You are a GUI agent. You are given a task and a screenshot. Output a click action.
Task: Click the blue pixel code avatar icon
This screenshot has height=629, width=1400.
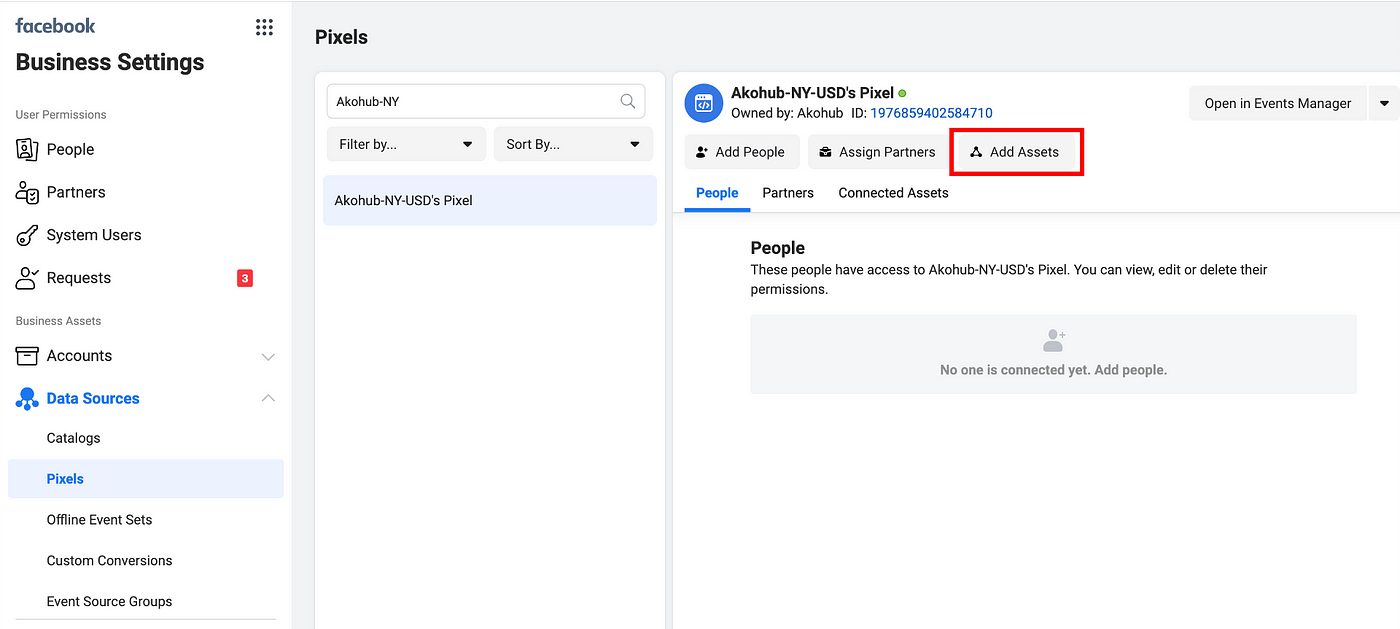[x=704, y=103]
